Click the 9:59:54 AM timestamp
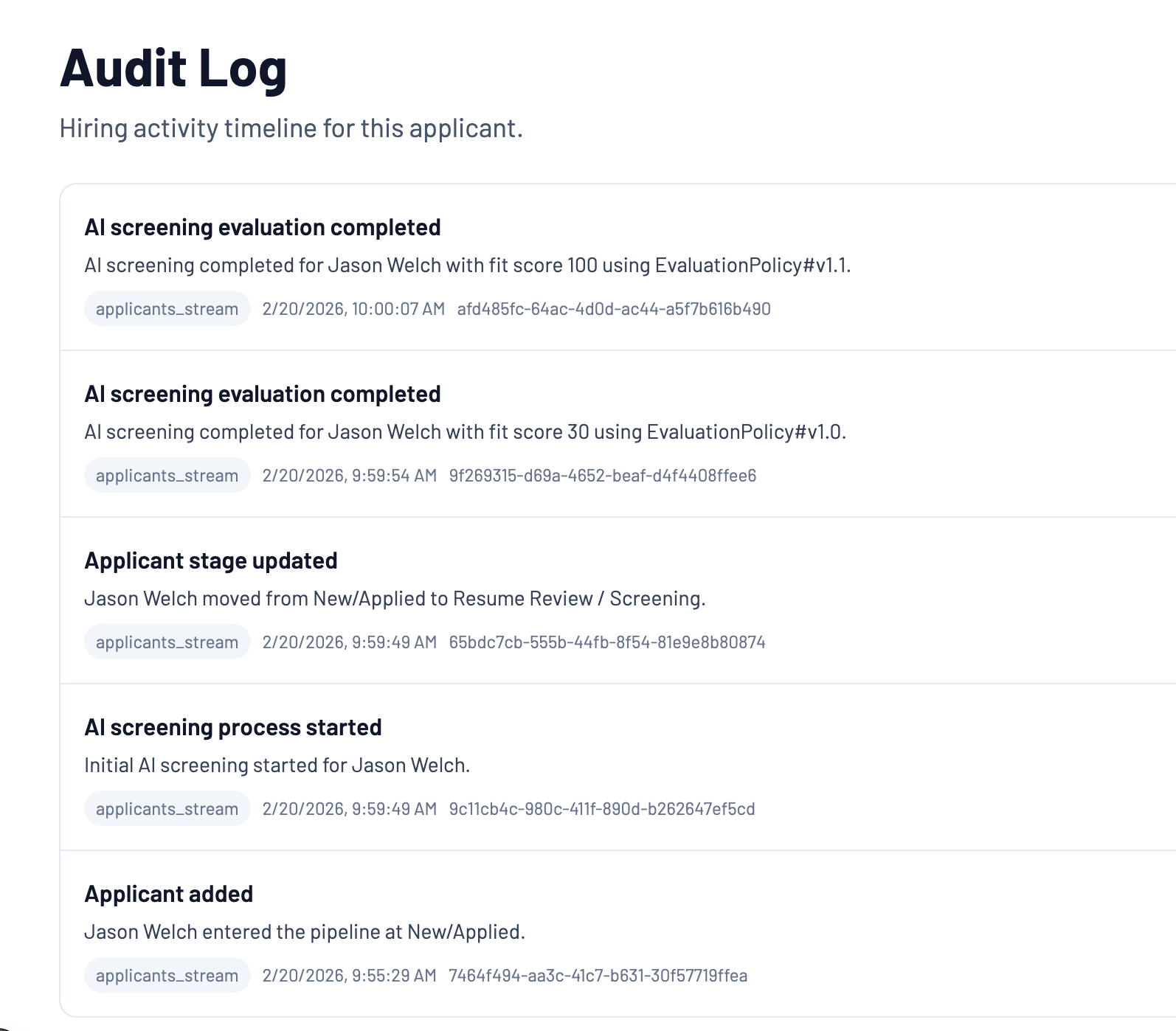This screenshot has width=1176, height=1031. [x=350, y=476]
